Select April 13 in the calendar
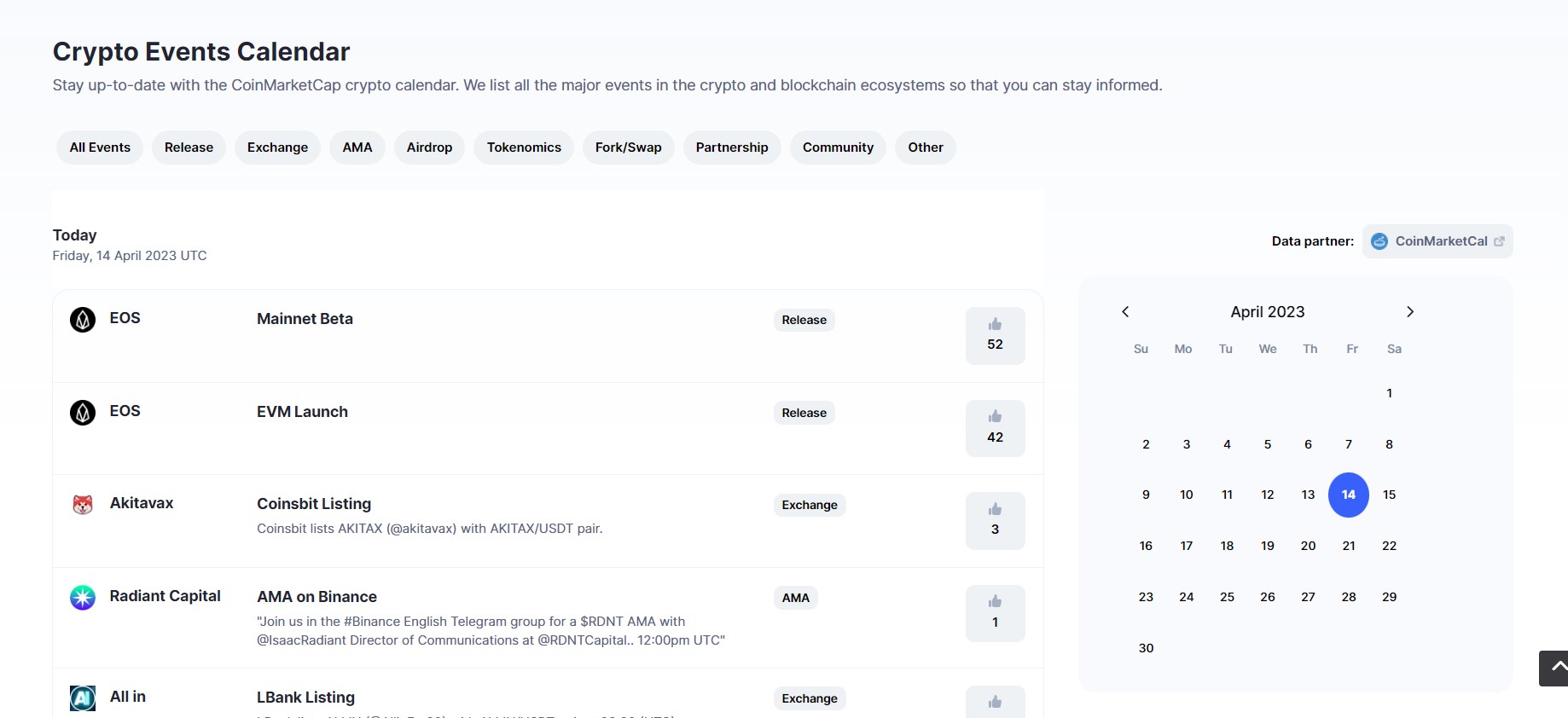 [1309, 495]
